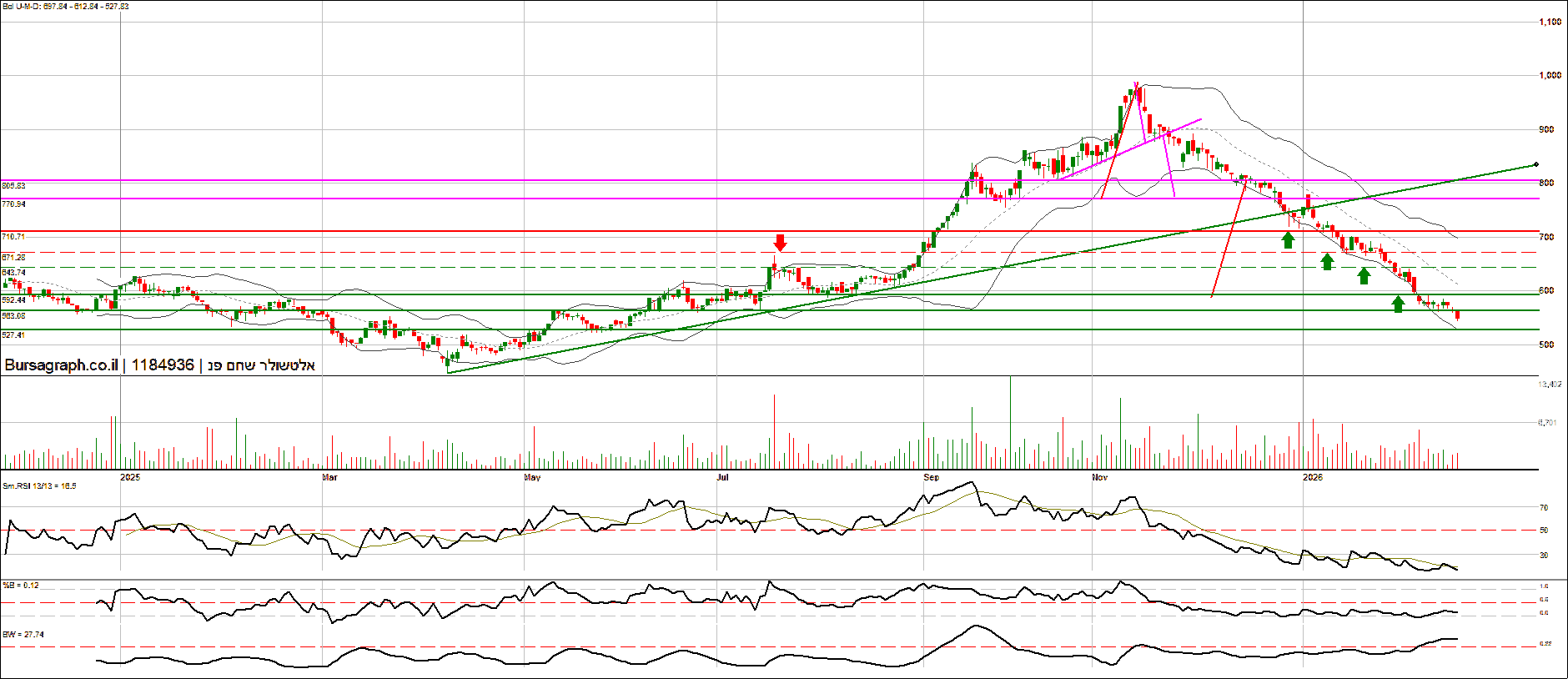Click the red down arrow marker in July
Image resolution: width=1568 pixels, height=679 pixels.
click(x=780, y=243)
